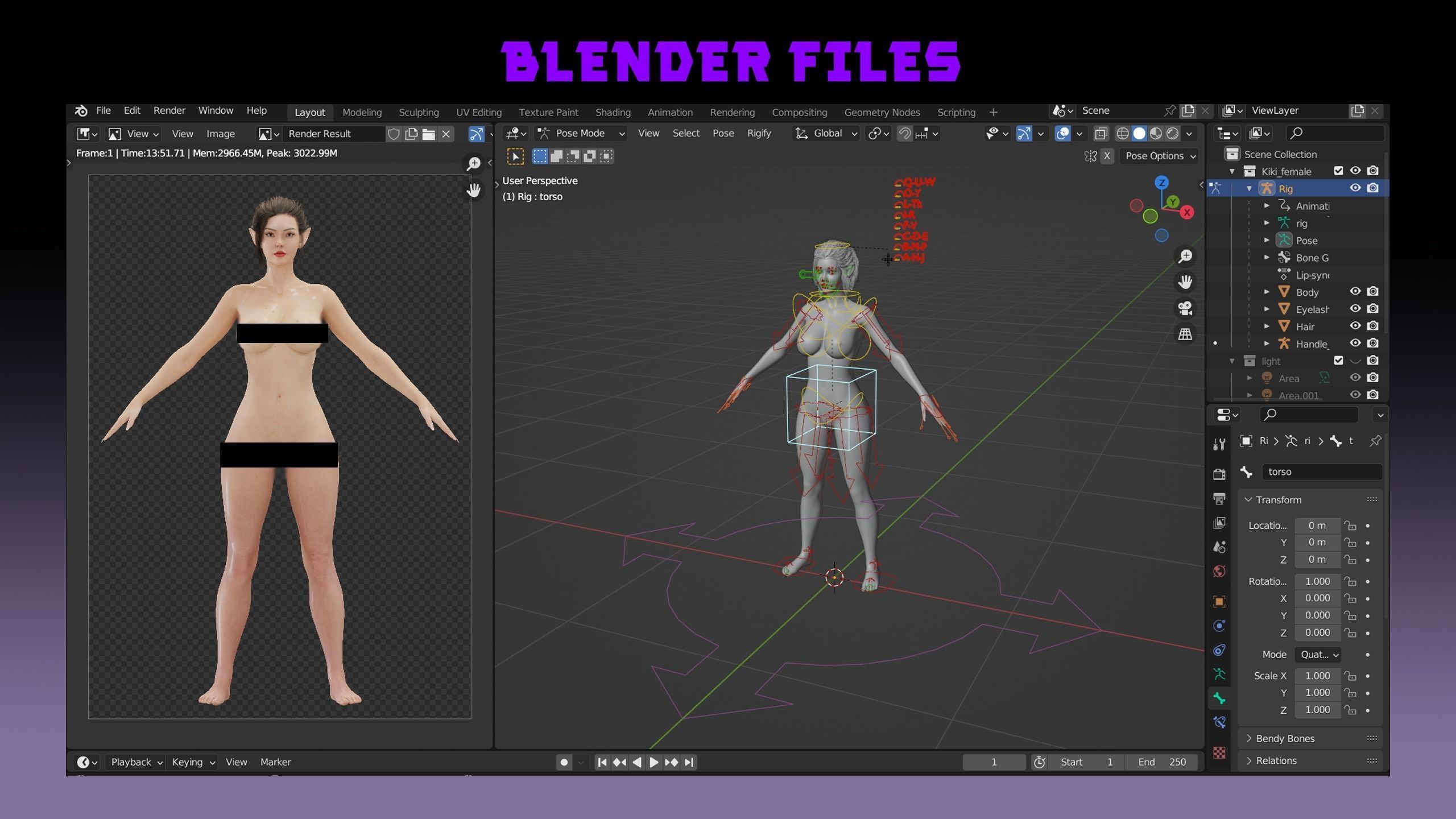Open the Marker menu in timeline

point(275,762)
